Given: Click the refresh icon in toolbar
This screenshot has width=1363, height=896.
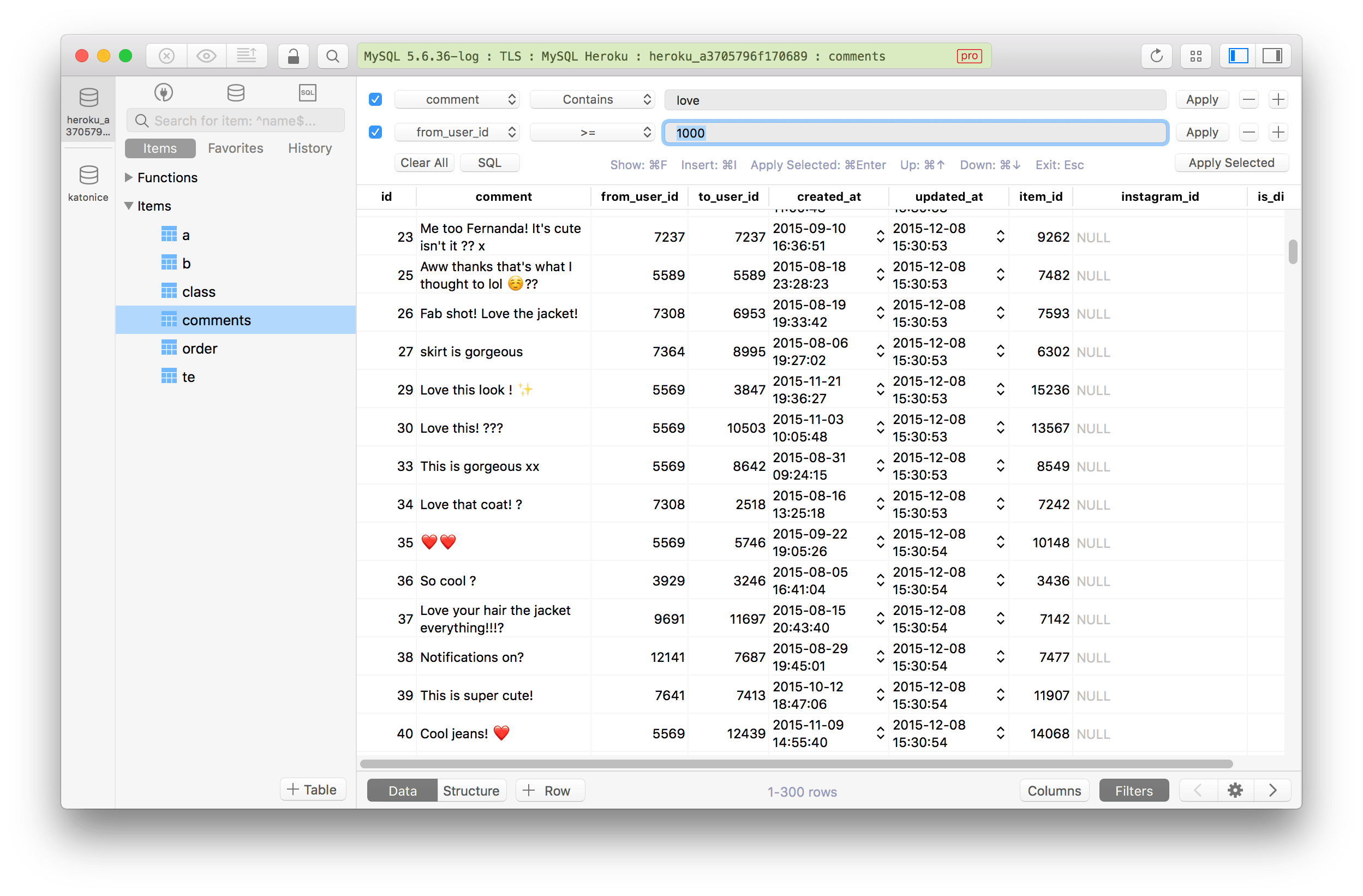Looking at the screenshot, I should pos(1156,56).
